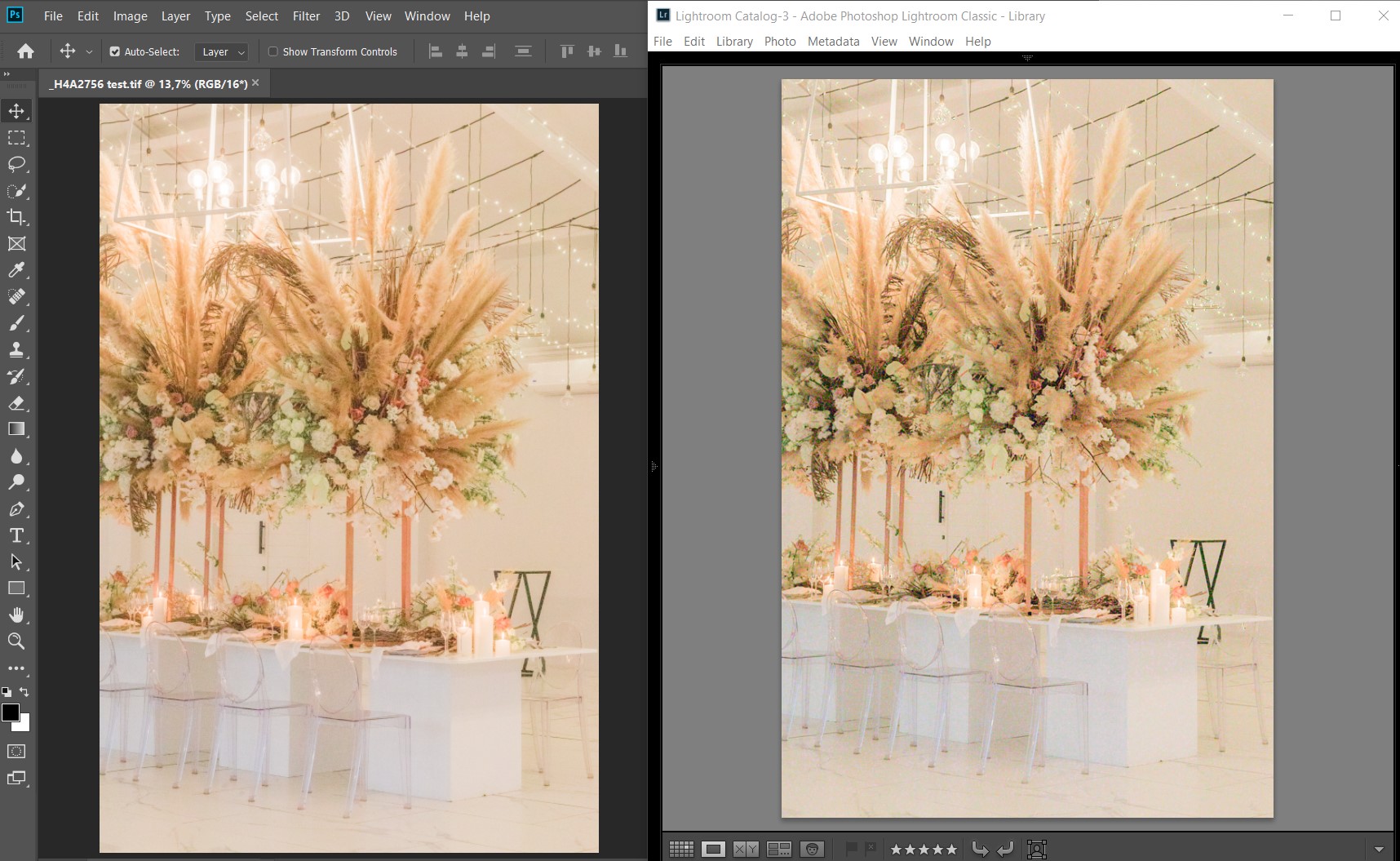Enable Show Transform Controls checkbox
This screenshot has width=1400, height=861.
click(x=273, y=51)
